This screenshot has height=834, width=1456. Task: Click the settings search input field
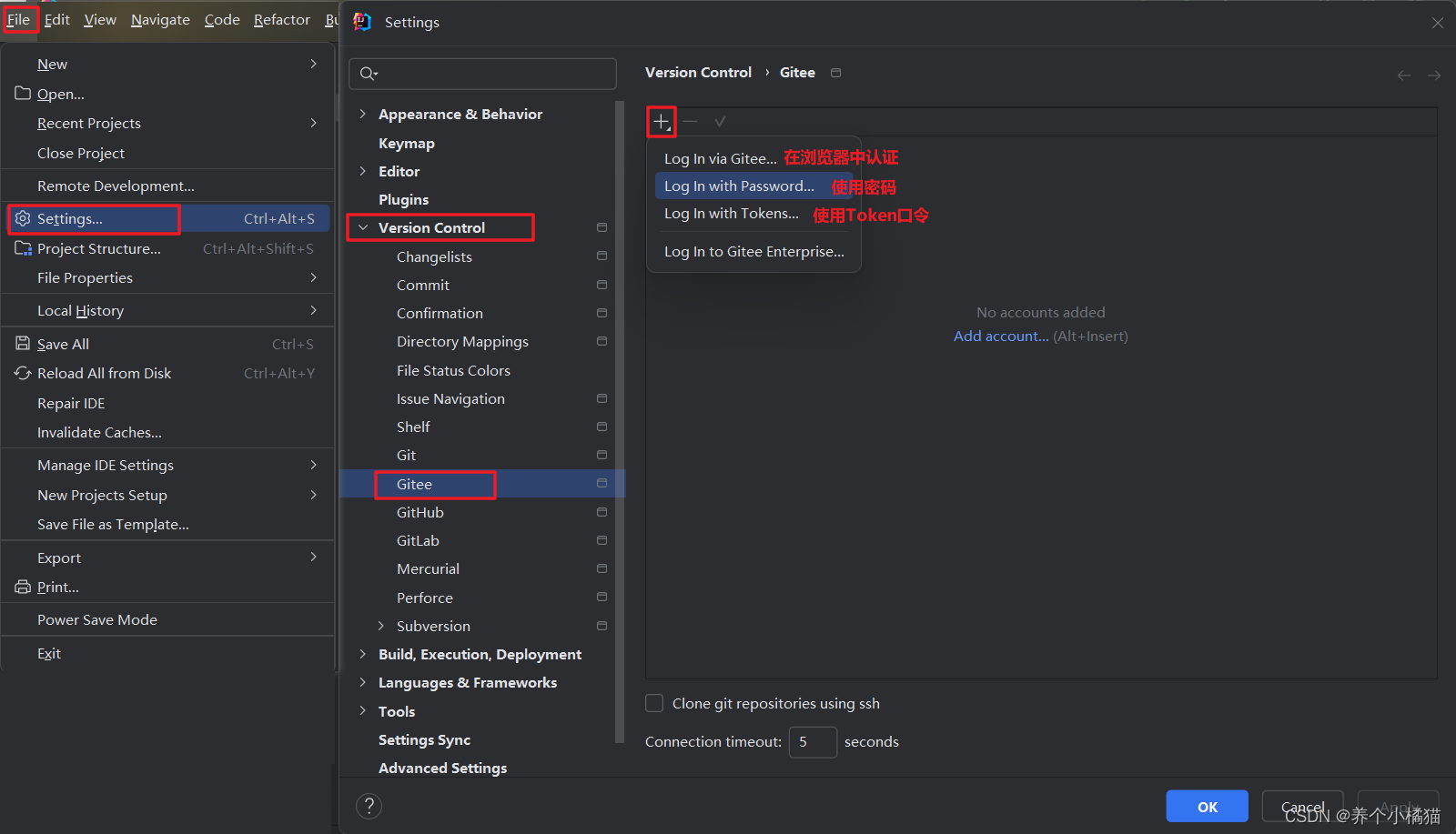[x=482, y=74]
